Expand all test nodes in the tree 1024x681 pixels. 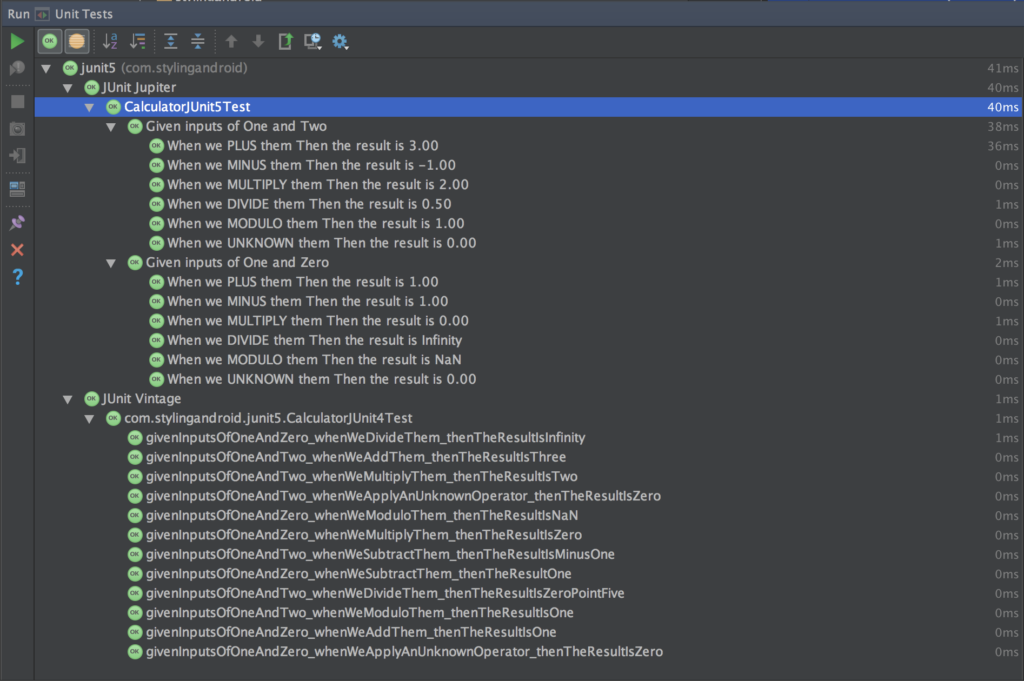(x=170, y=41)
